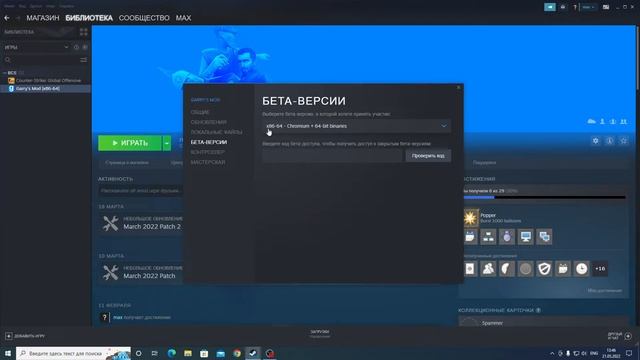The width and height of the screenshot is (640, 360).
Task: Go back with the left arrow
Action: [x=7, y=18]
